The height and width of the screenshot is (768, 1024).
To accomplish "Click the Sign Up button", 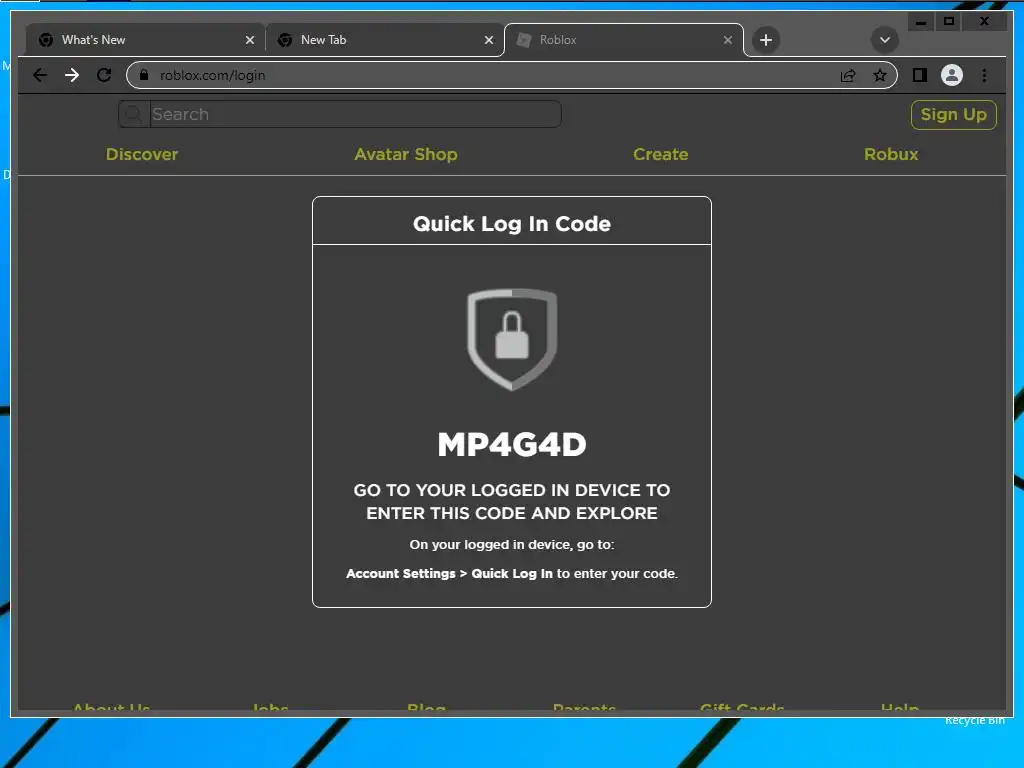I will 953,115.
